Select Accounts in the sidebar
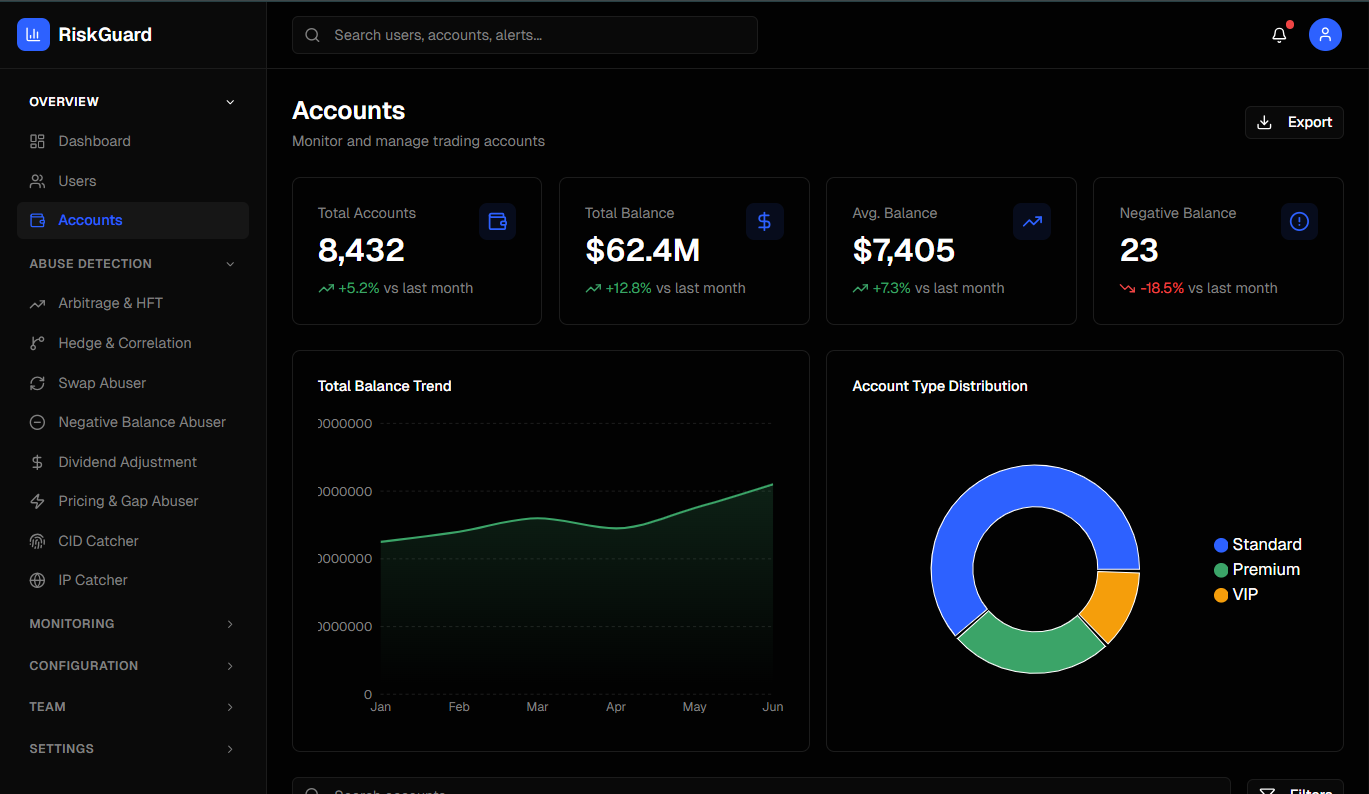Viewport: 1369px width, 794px height. click(133, 220)
